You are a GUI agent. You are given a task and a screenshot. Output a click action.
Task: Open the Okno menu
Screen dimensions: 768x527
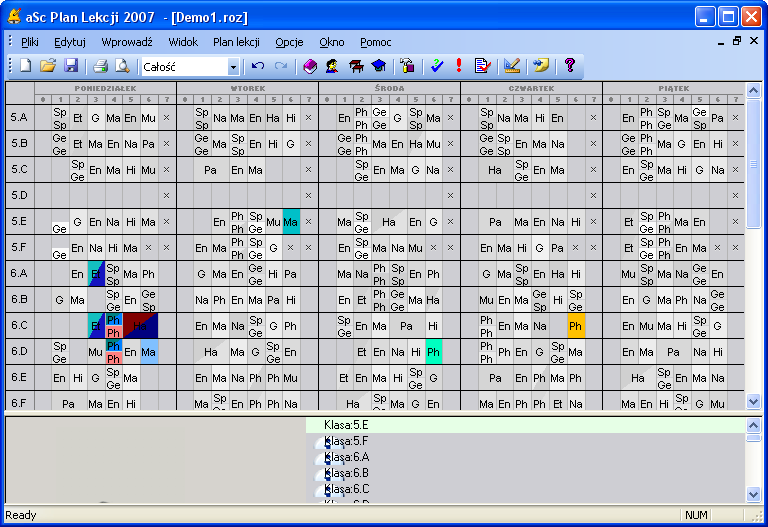pos(332,42)
